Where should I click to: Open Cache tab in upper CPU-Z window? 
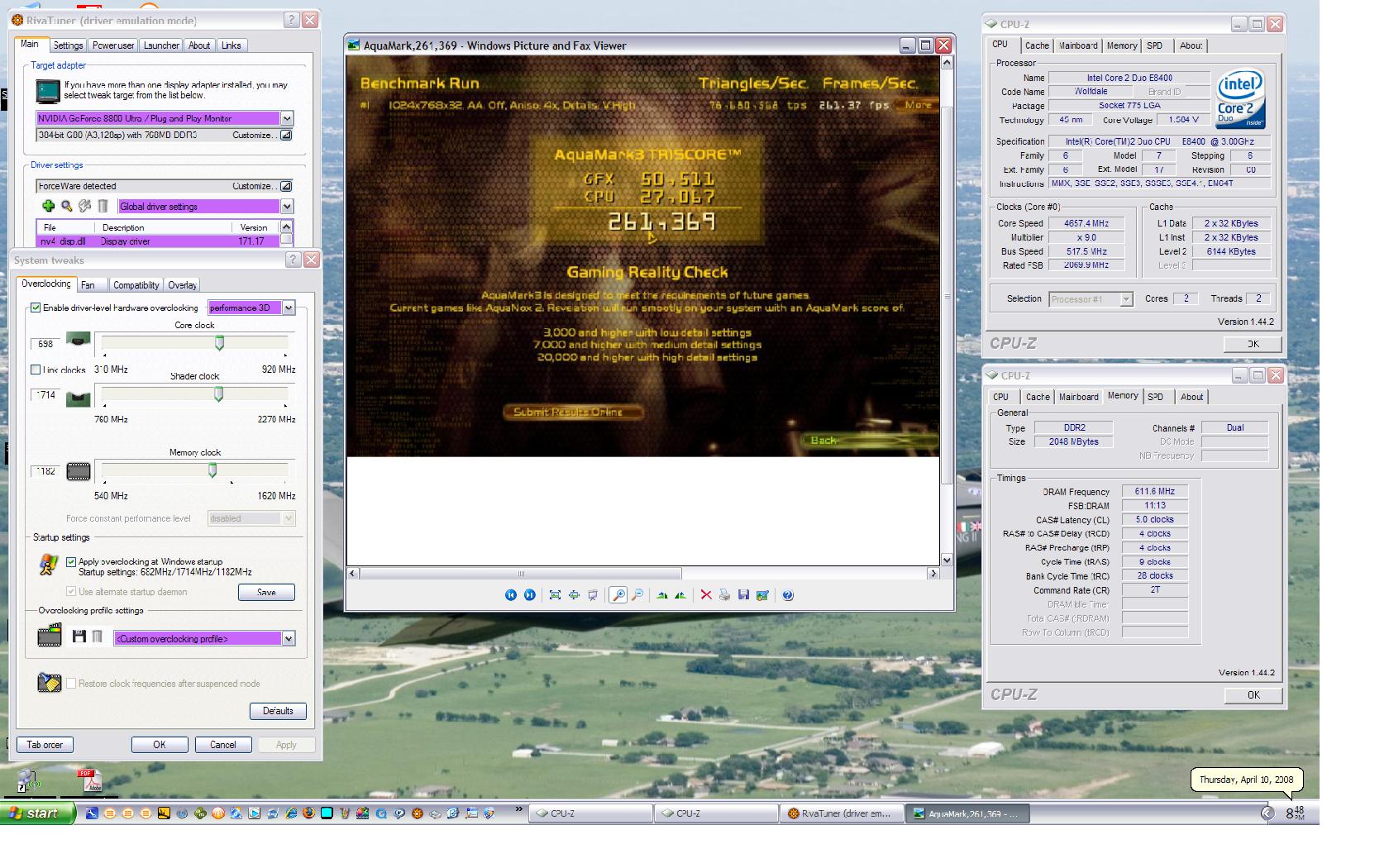click(1037, 45)
